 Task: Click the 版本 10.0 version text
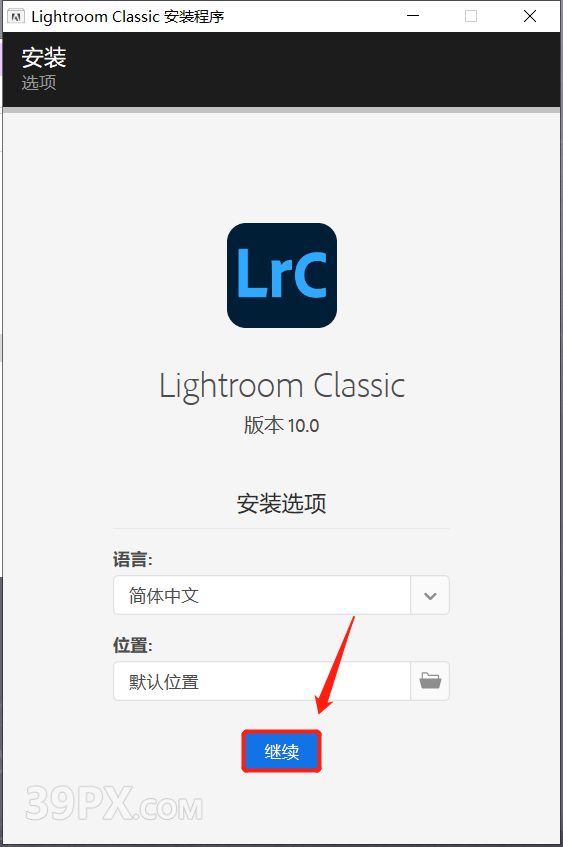point(282,425)
